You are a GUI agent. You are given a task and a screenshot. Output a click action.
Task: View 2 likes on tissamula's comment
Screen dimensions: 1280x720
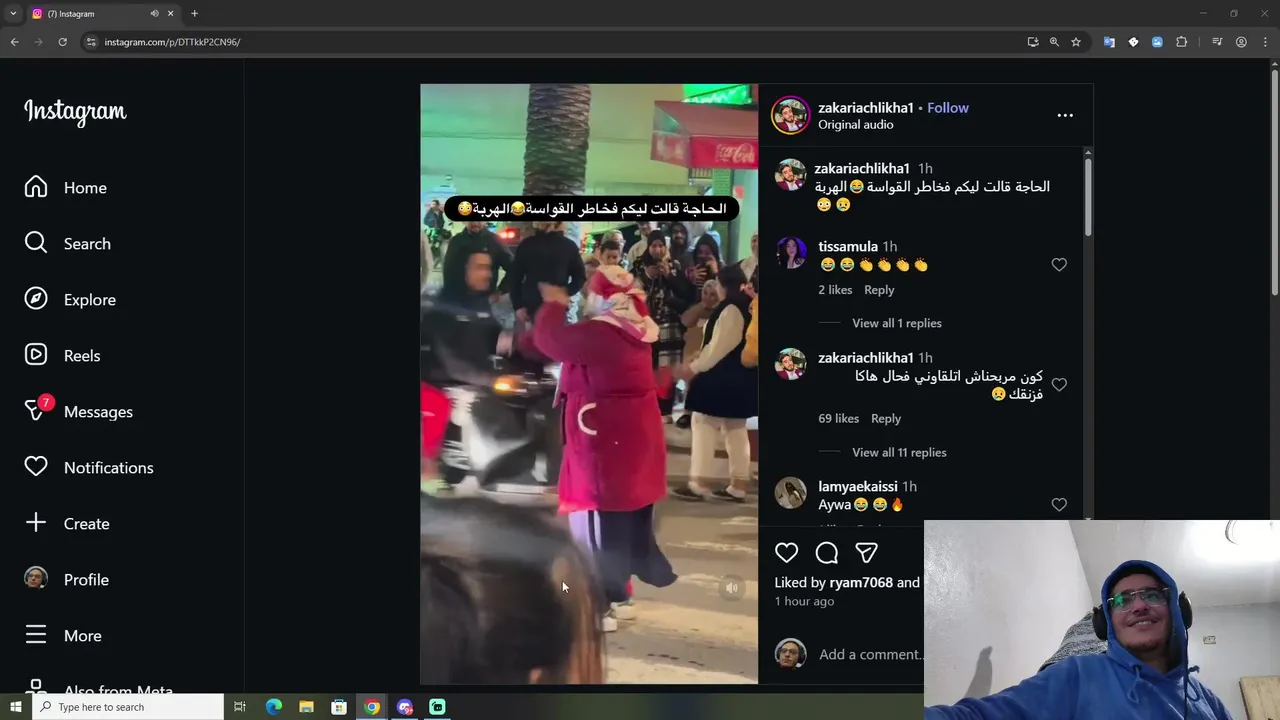click(x=835, y=290)
